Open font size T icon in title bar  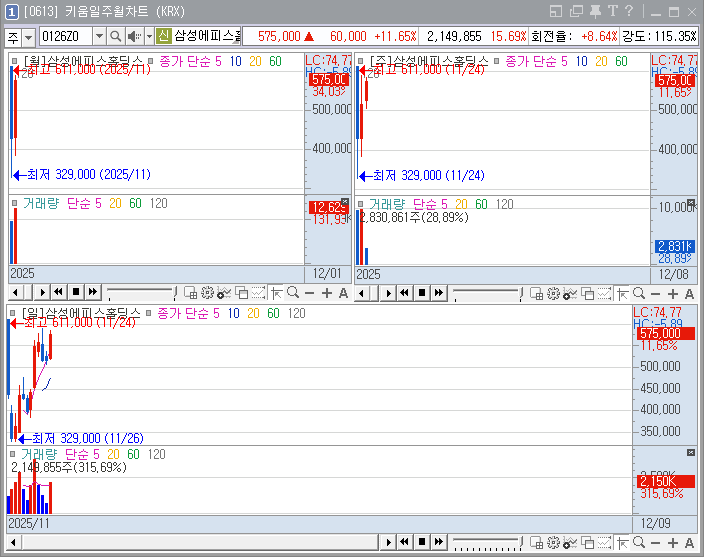tap(612, 11)
